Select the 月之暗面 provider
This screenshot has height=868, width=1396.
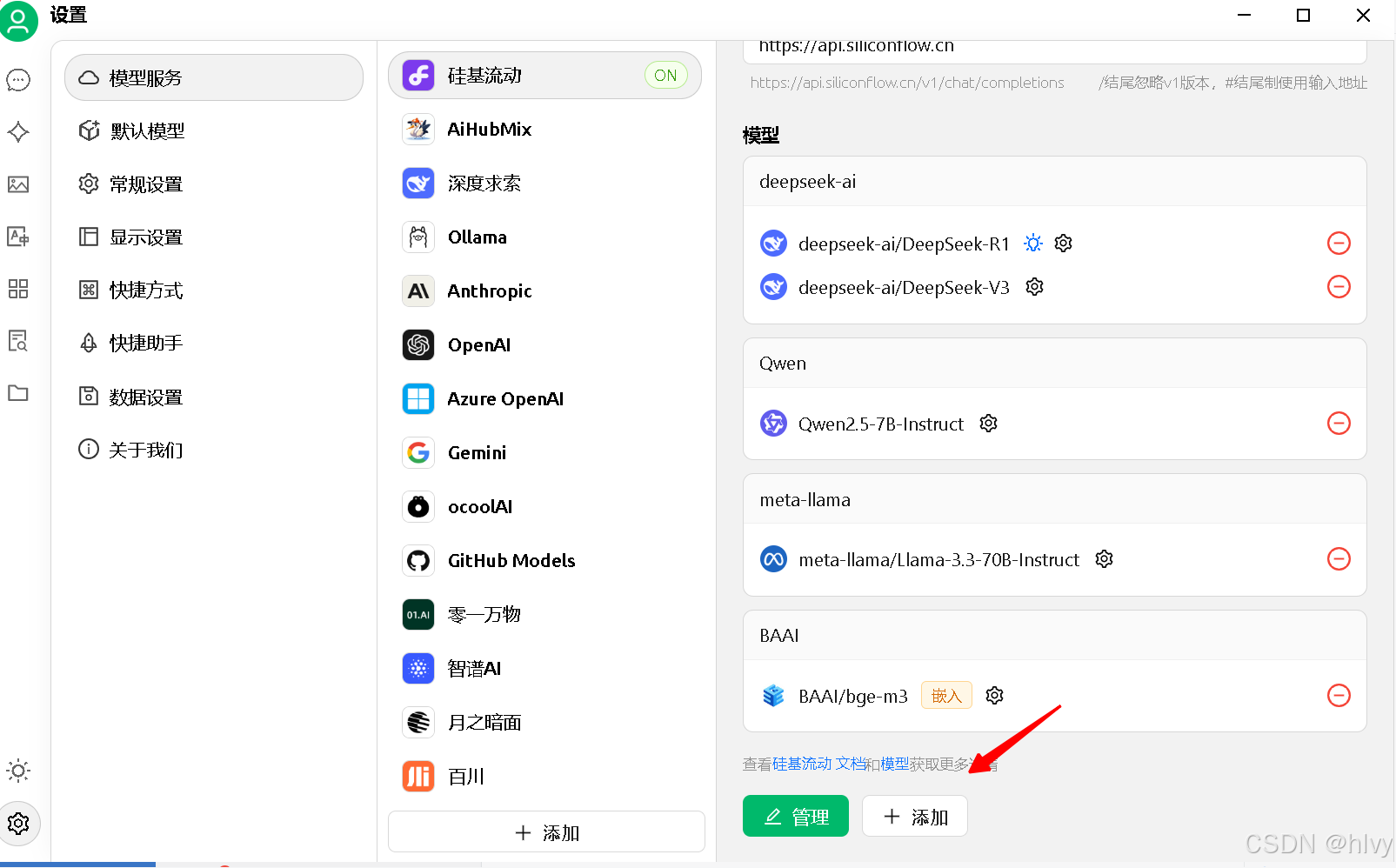pyautogui.click(x=544, y=723)
